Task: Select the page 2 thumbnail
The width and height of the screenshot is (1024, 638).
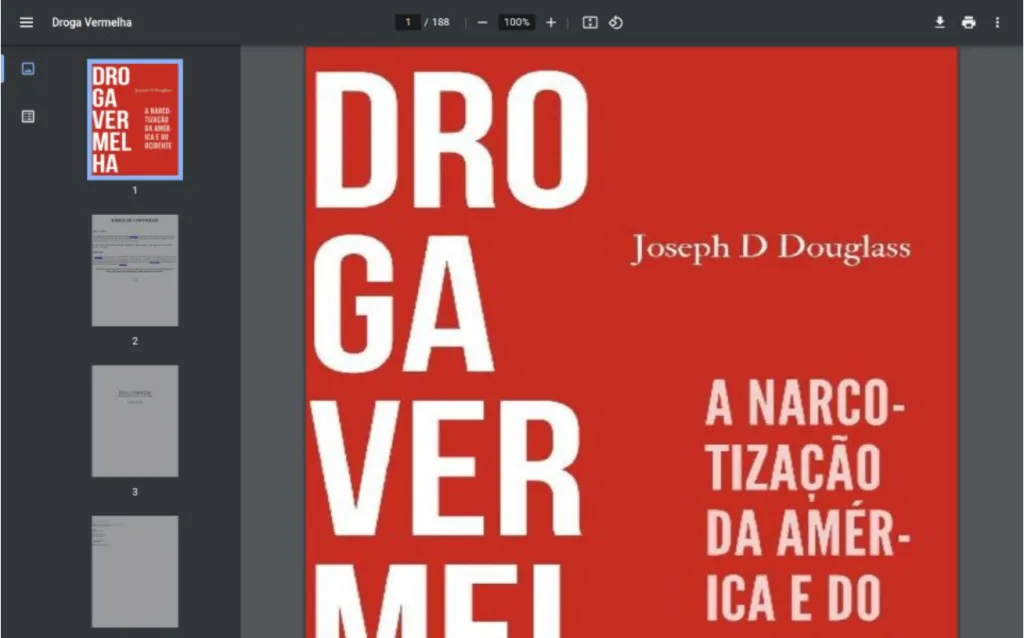Action: (134, 270)
